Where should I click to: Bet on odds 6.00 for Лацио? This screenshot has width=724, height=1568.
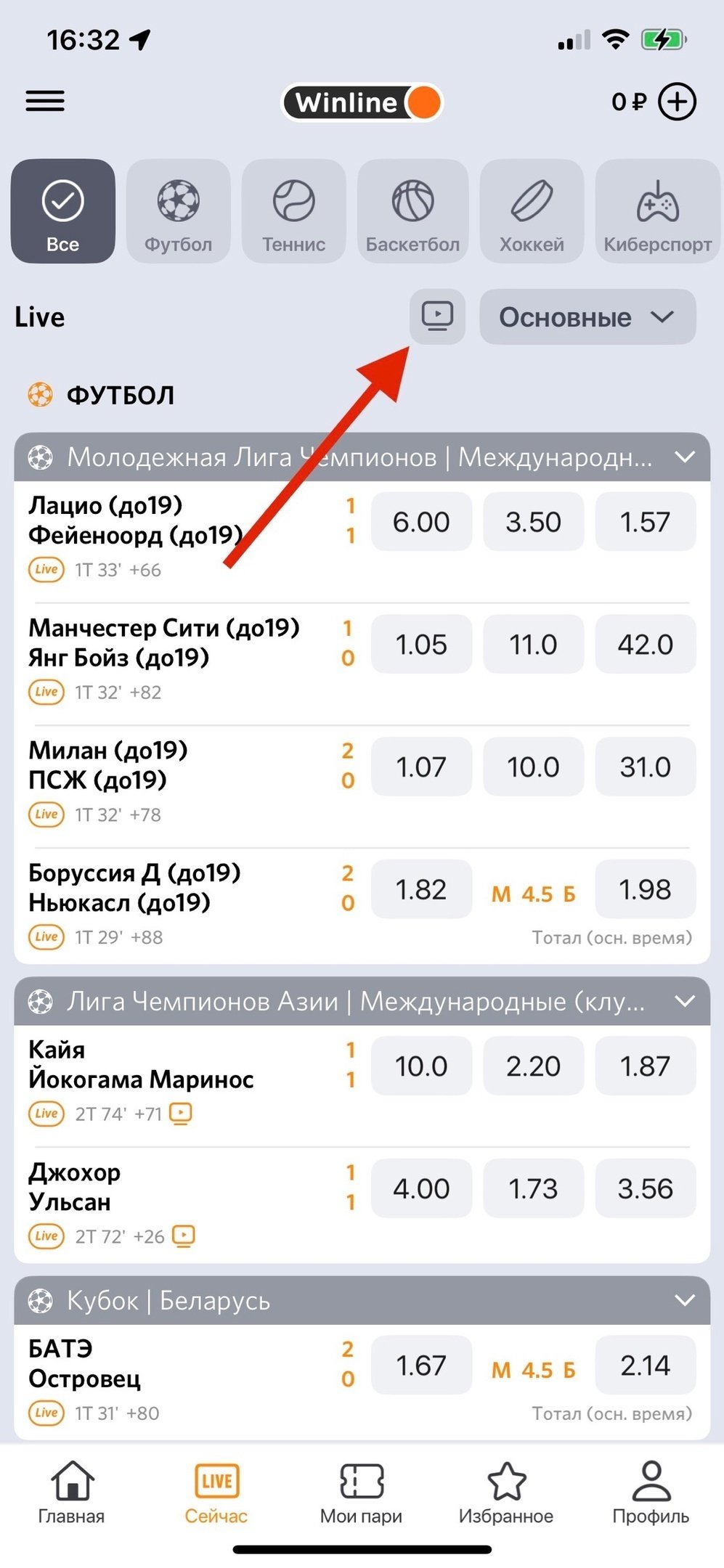click(x=421, y=521)
